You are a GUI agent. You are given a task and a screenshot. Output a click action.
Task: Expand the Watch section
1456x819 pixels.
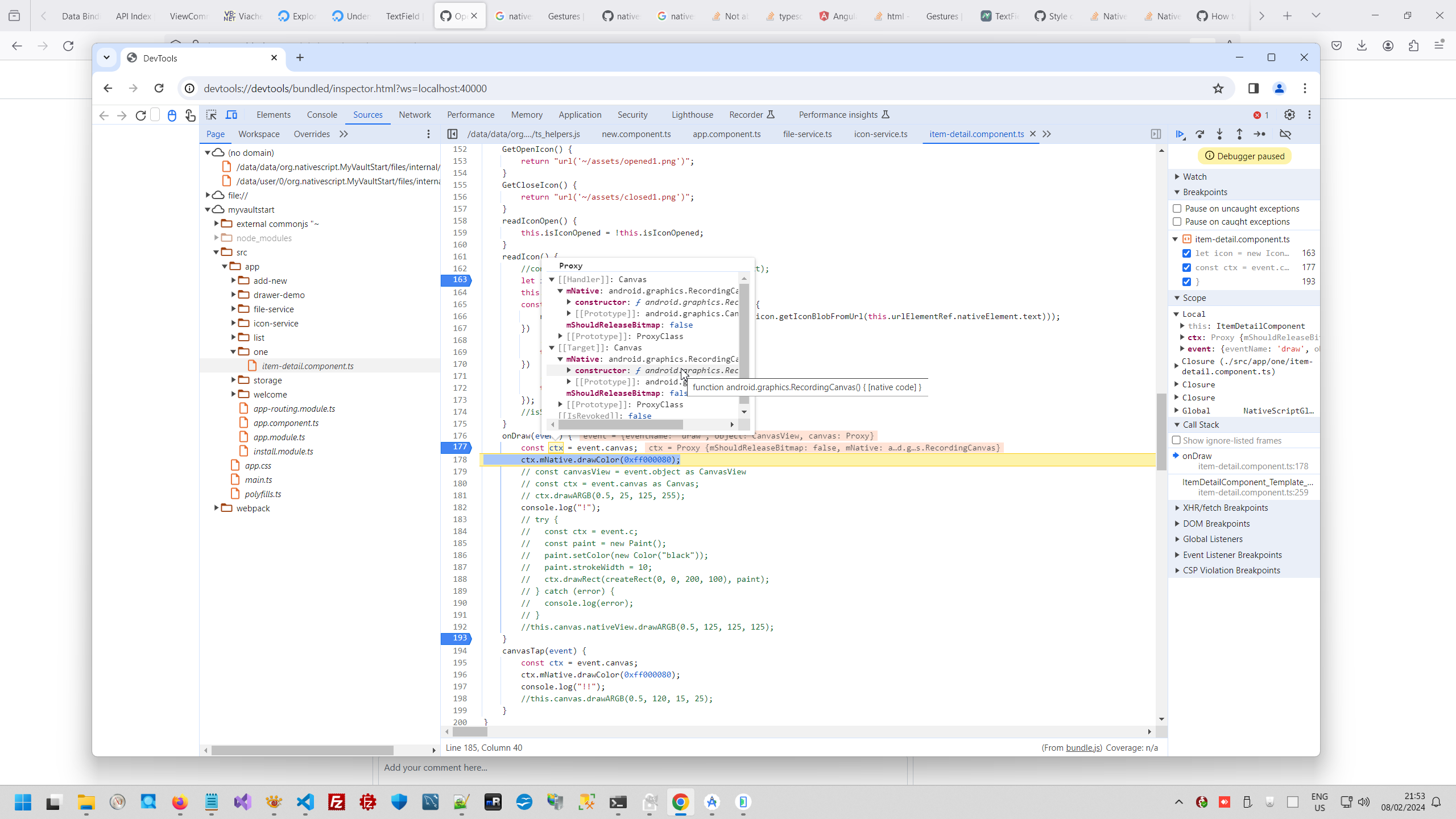tap(1178, 176)
